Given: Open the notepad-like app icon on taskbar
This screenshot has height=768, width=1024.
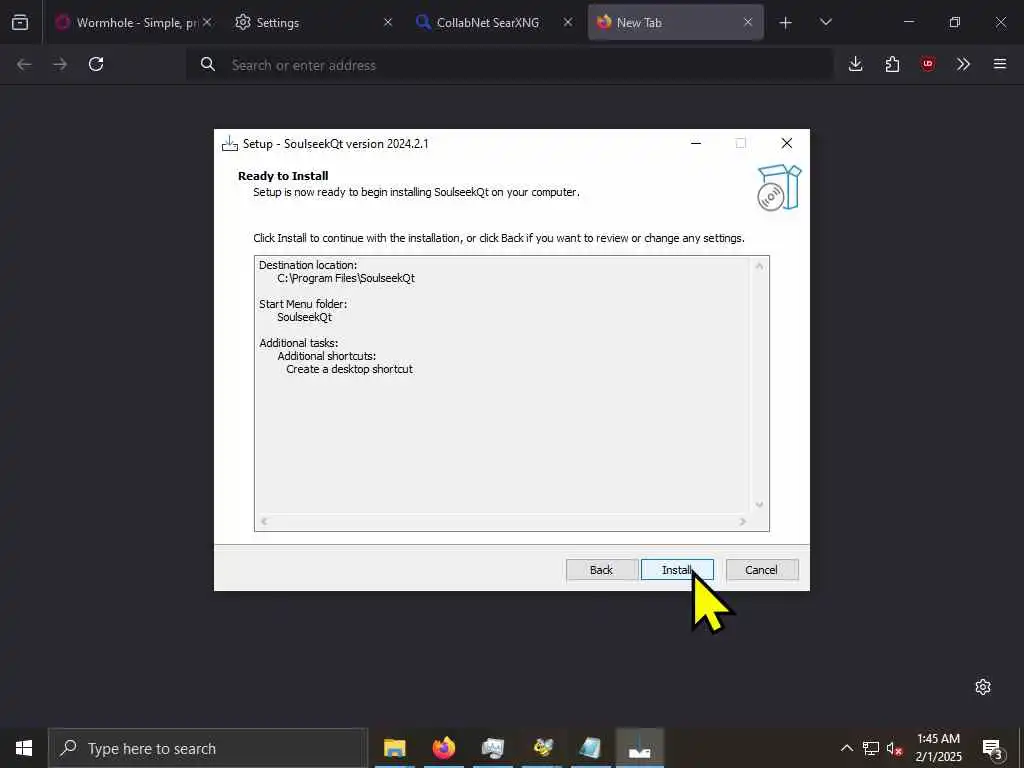Looking at the screenshot, I should coord(590,748).
